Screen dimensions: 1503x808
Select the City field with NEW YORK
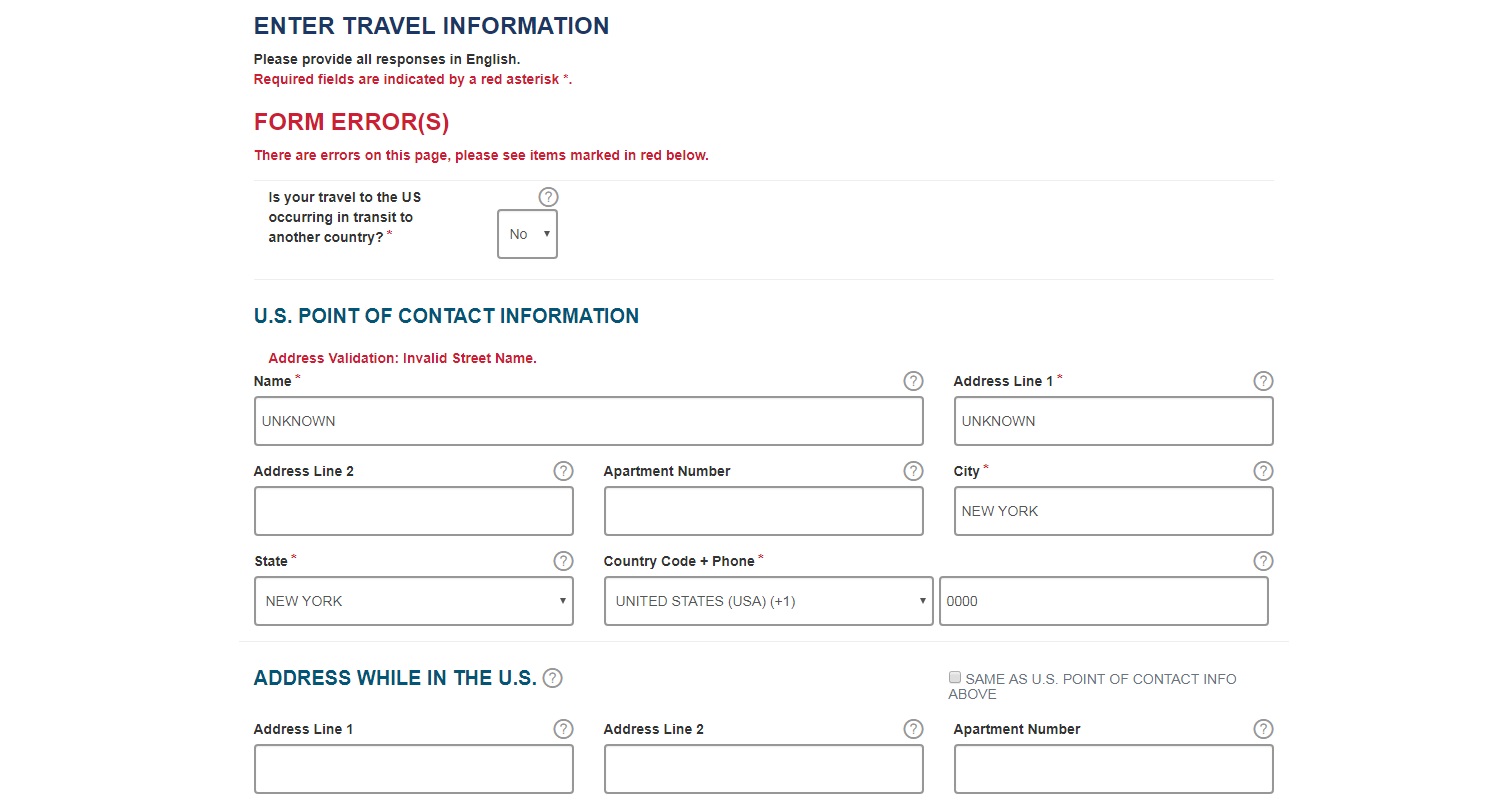1113,511
